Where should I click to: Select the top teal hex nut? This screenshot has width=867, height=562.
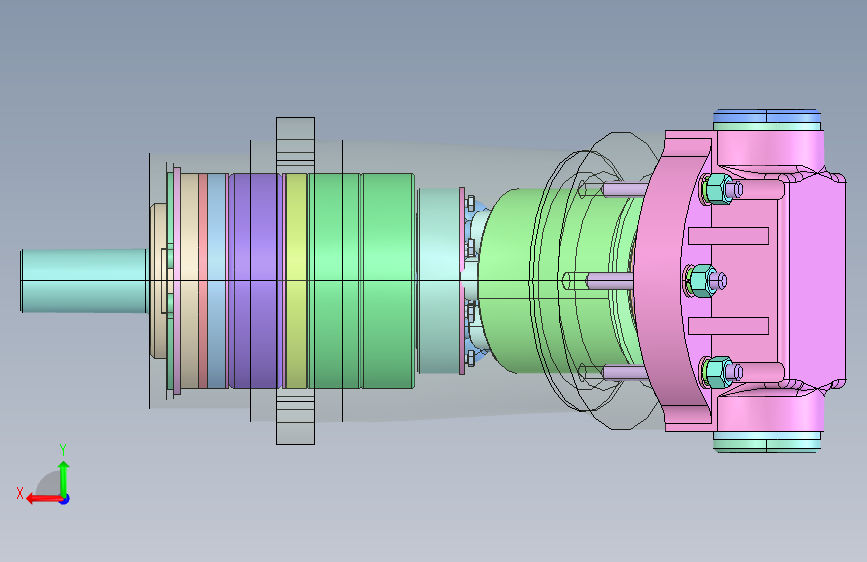point(717,190)
